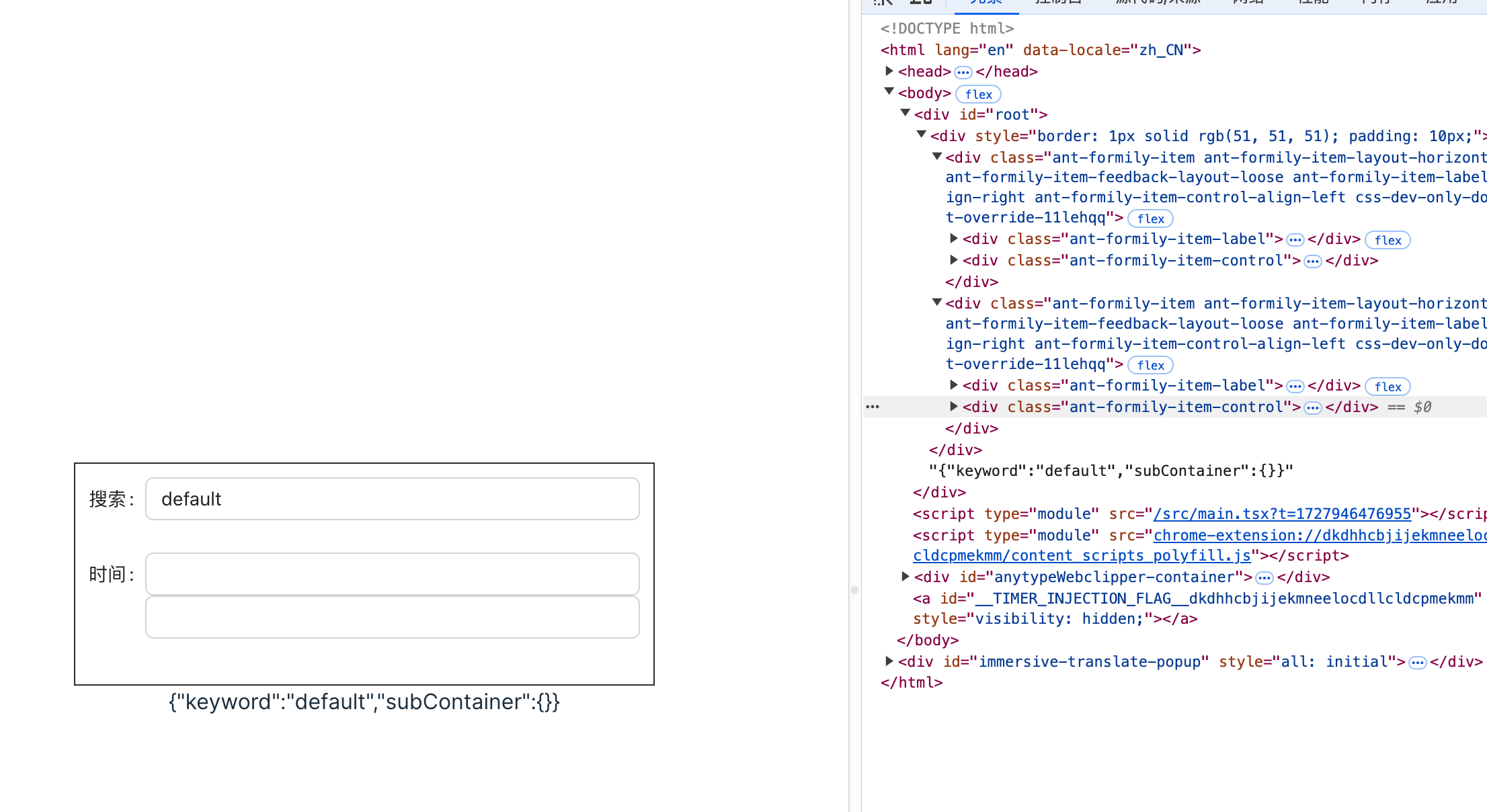Toggle flex badge of second ant-formily-item-label
The width and height of the screenshot is (1487, 812).
[x=1388, y=387]
